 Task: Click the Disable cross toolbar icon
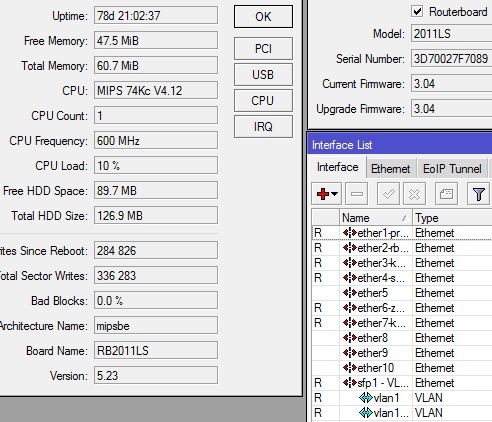414,194
